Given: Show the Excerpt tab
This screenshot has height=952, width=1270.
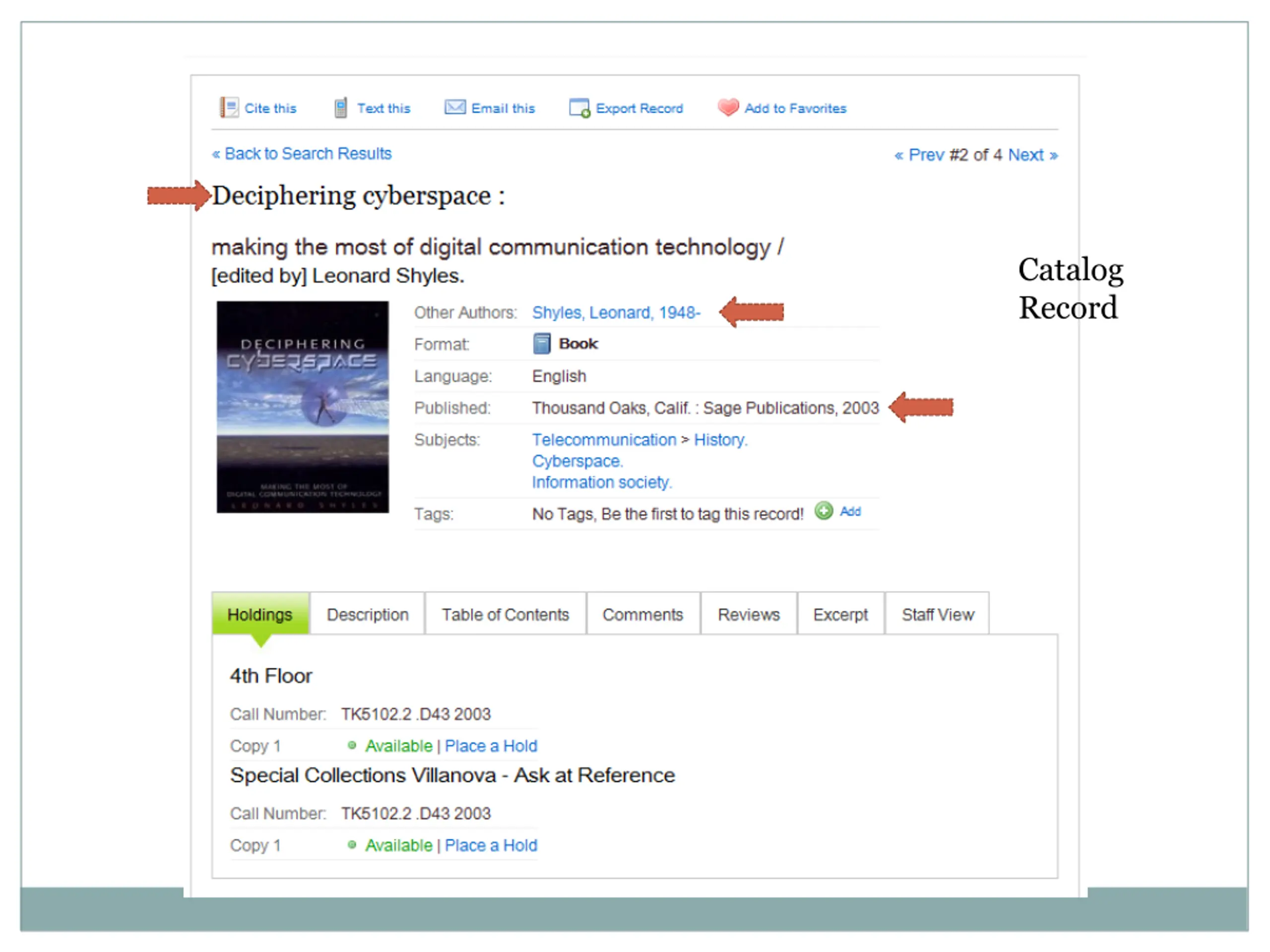Looking at the screenshot, I should (x=840, y=614).
